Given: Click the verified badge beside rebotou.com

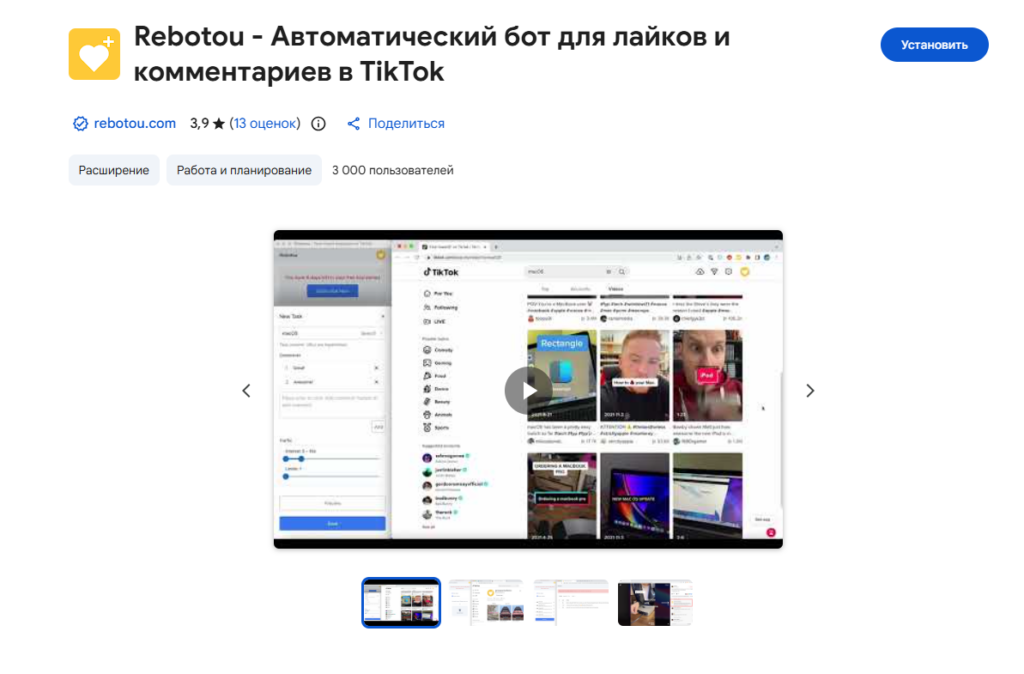Looking at the screenshot, I should point(80,123).
